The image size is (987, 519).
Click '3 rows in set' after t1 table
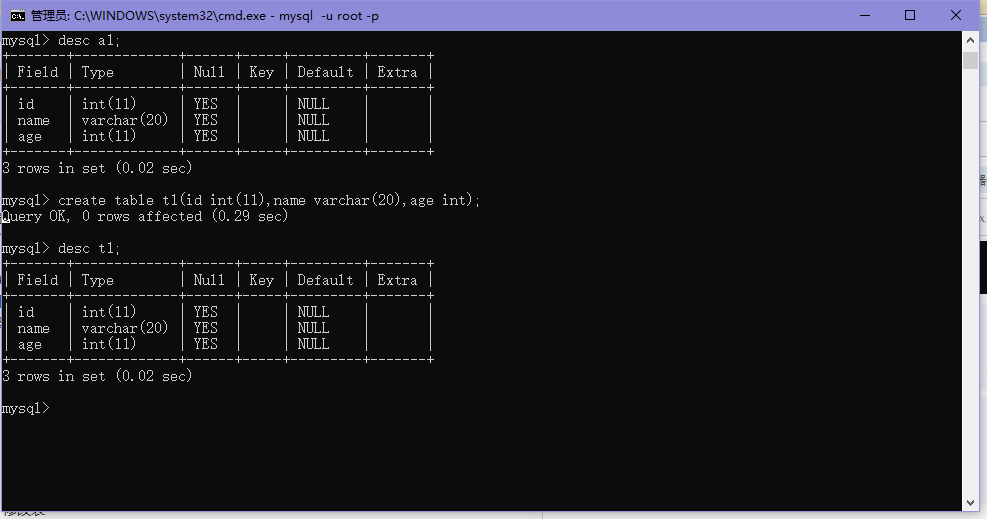97,376
